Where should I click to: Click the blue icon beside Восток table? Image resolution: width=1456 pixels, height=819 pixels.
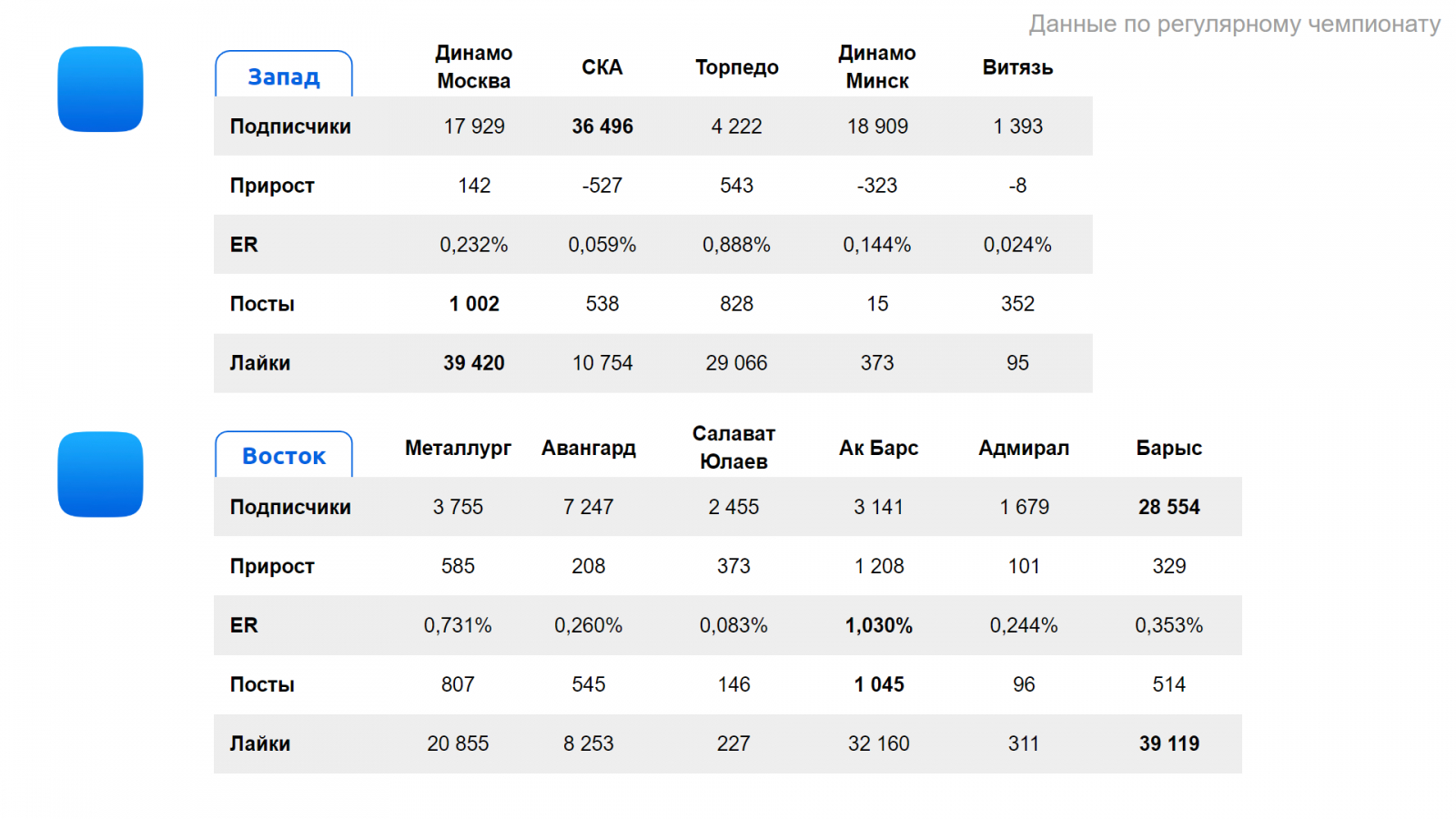pos(100,474)
